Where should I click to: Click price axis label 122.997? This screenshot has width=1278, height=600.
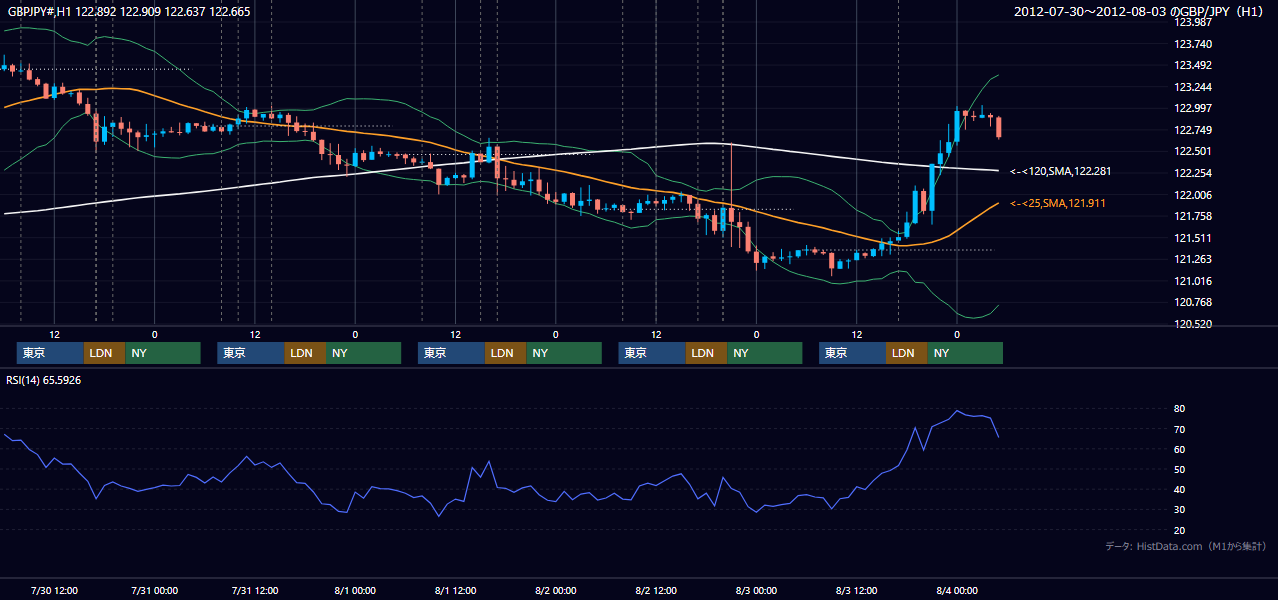pos(1192,109)
